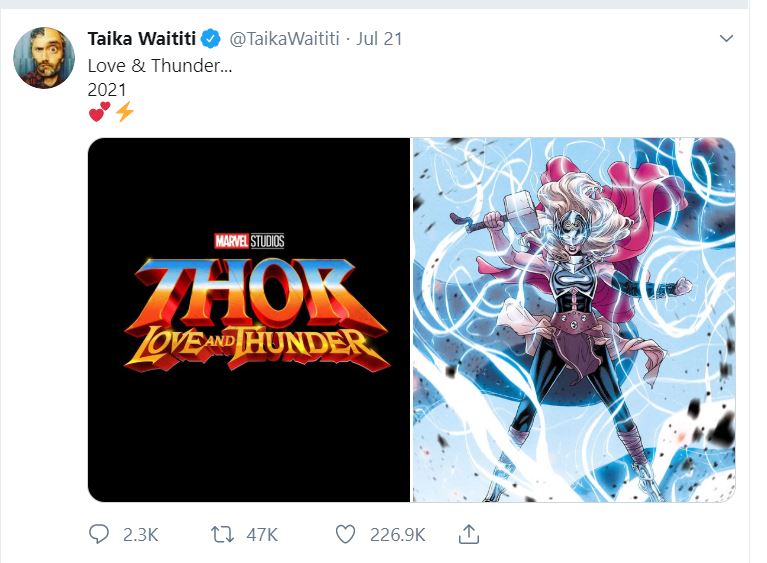Expand the tweet options chevron

(727, 39)
